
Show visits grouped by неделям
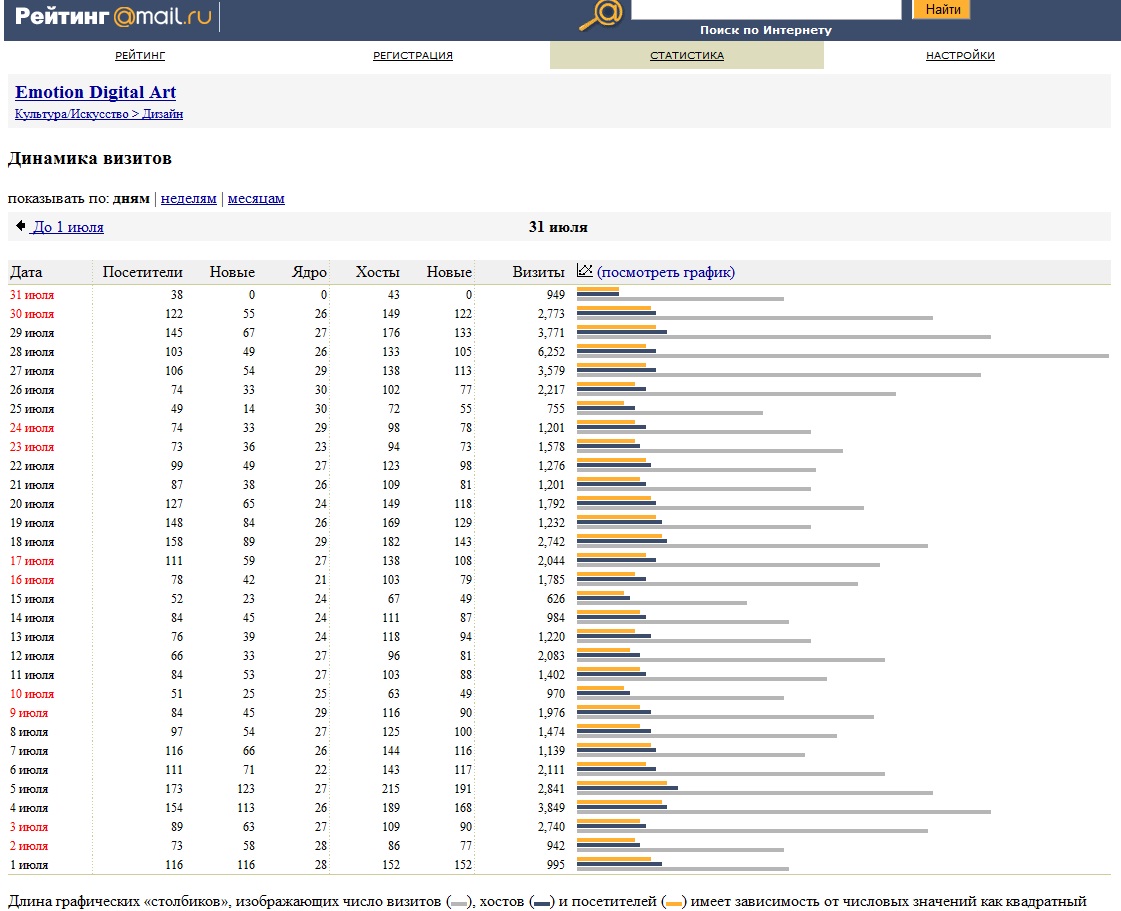(x=189, y=198)
